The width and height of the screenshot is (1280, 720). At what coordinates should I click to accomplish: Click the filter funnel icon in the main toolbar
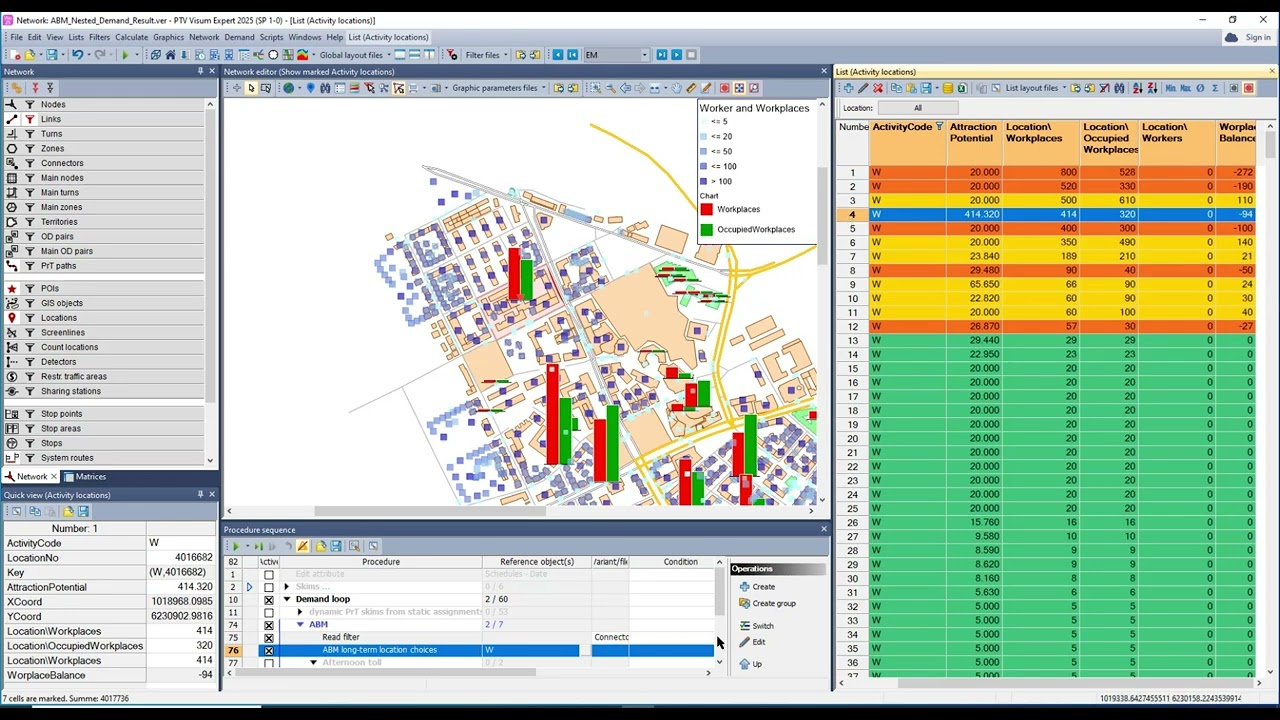click(452, 55)
